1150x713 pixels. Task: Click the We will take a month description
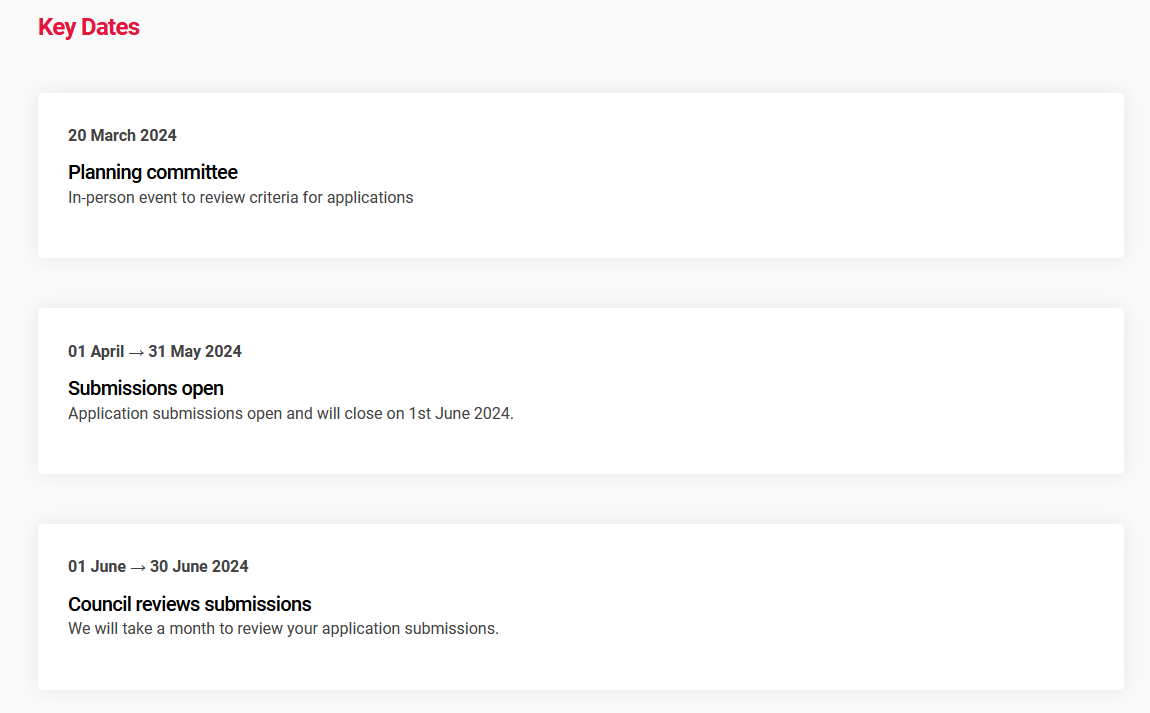pyautogui.click(x=283, y=629)
